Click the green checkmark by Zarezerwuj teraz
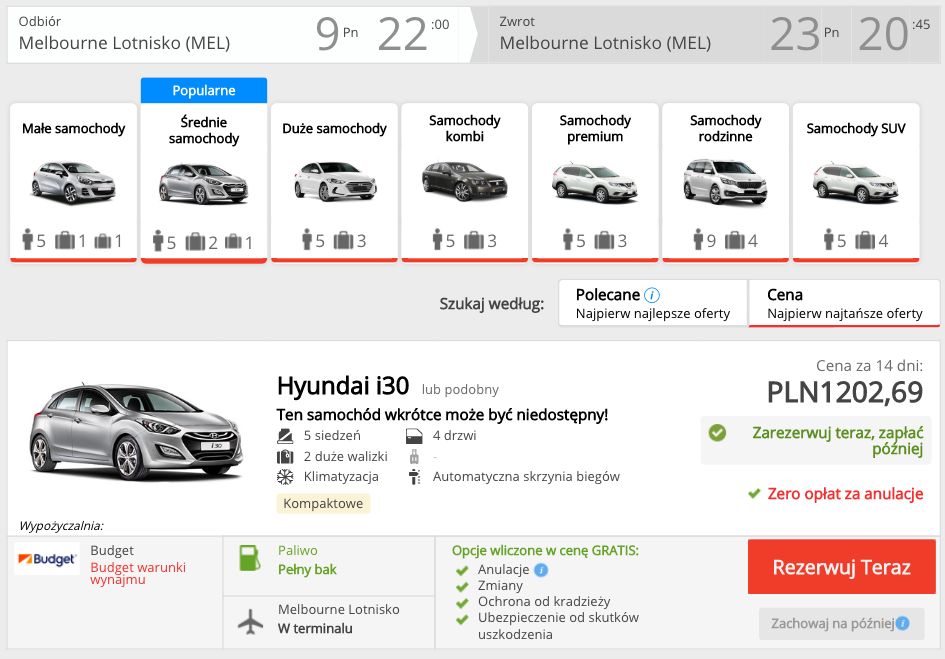Screen dimensions: 945x659 pyautogui.click(x=717, y=433)
